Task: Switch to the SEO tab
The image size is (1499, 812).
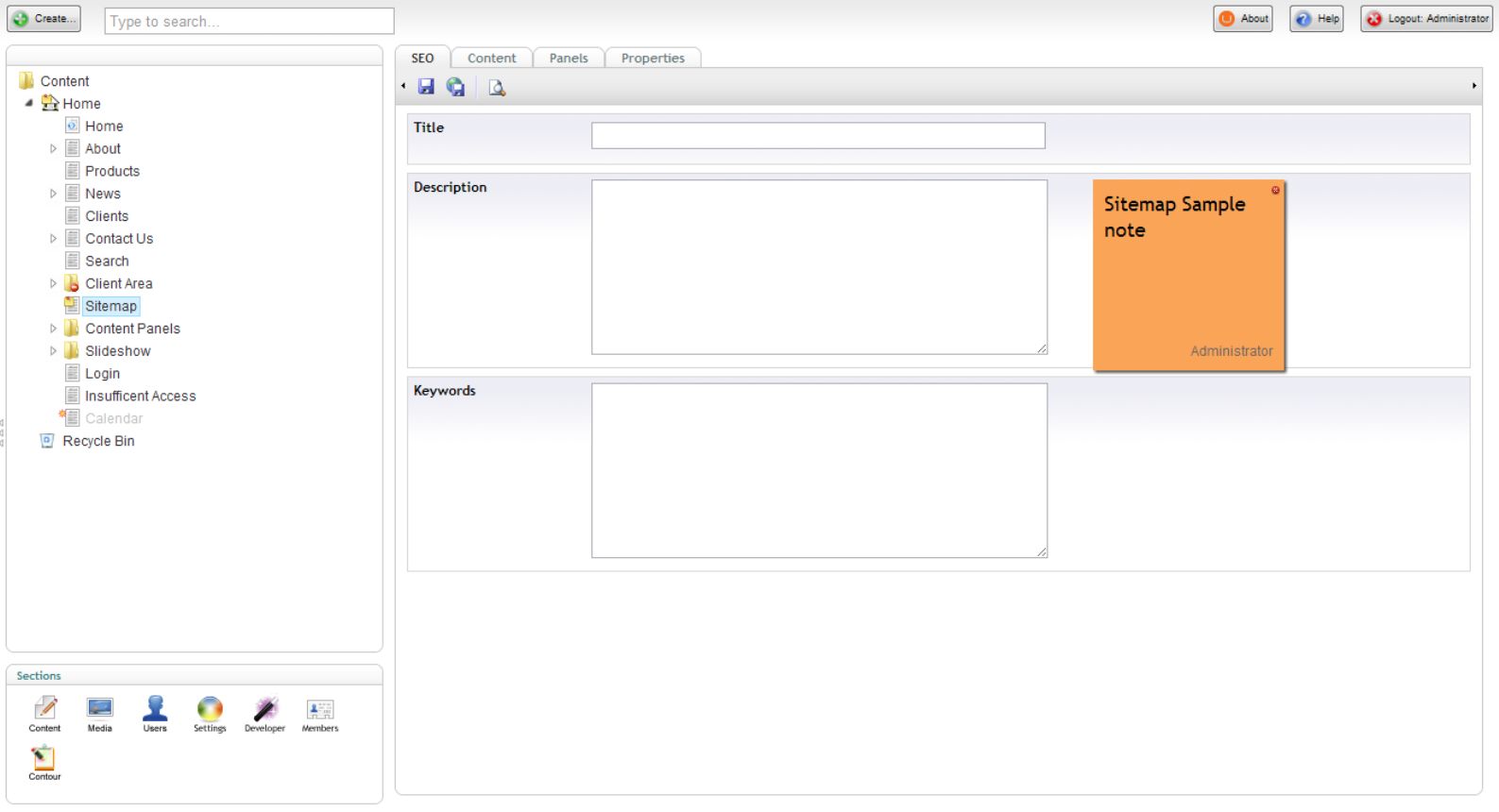Action: pos(422,58)
